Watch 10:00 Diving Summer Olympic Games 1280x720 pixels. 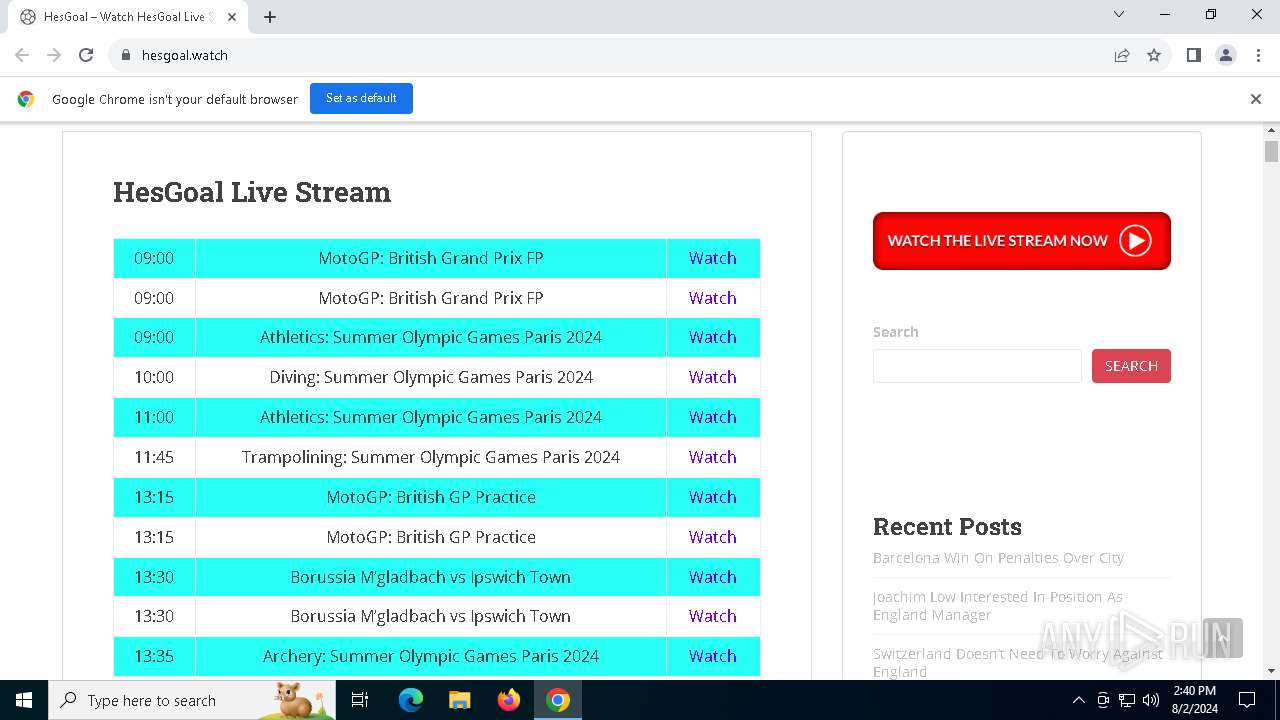pos(713,377)
